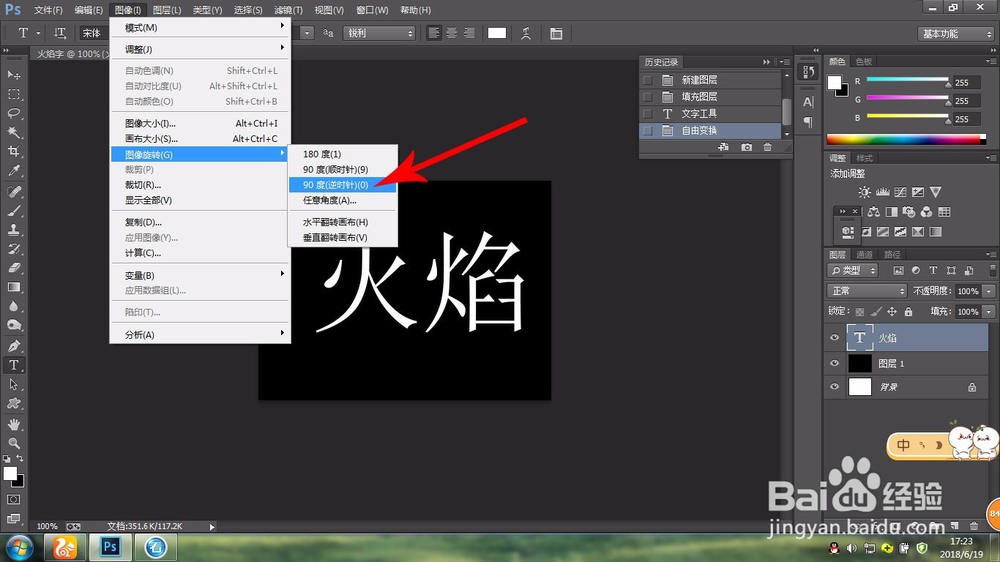Select the Hand tool

point(13,424)
